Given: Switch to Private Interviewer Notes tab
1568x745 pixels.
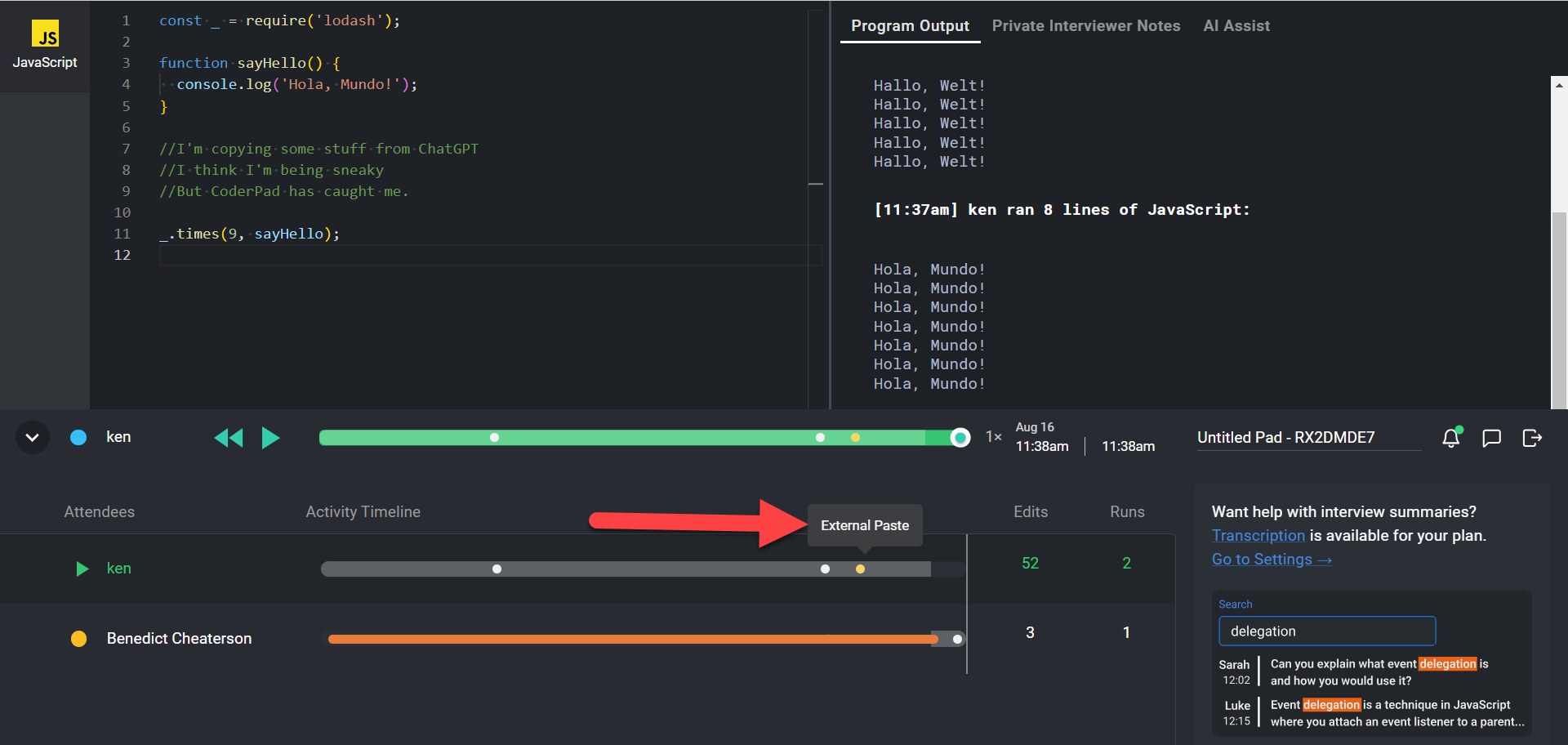Looking at the screenshot, I should coord(1085,26).
